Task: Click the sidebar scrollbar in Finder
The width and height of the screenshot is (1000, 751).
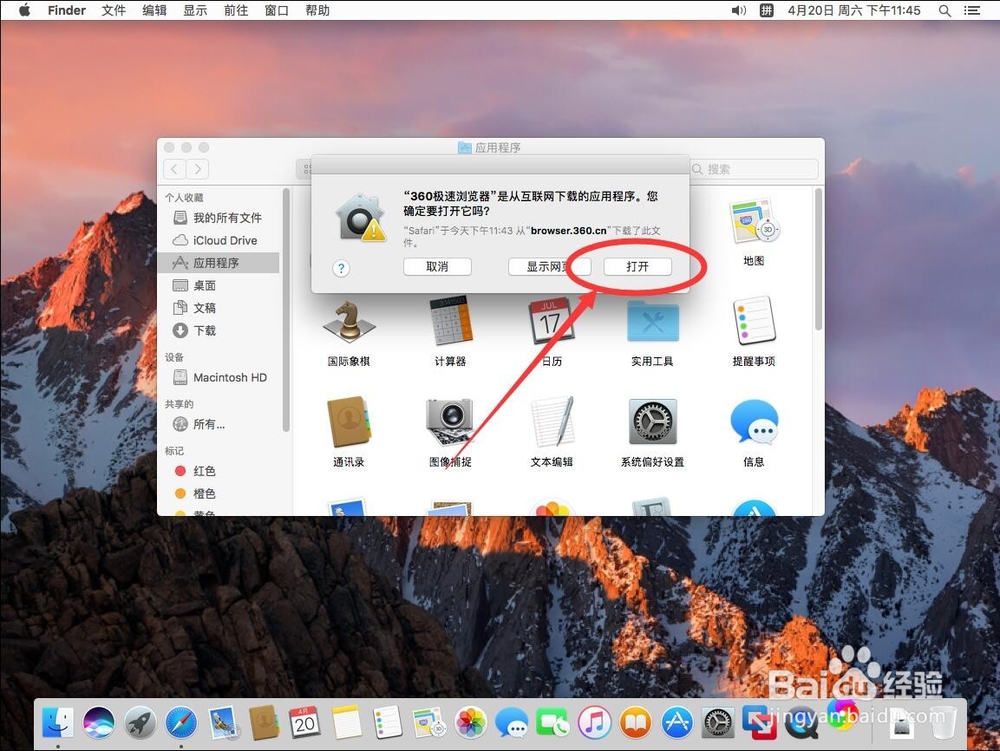Action: click(286, 310)
